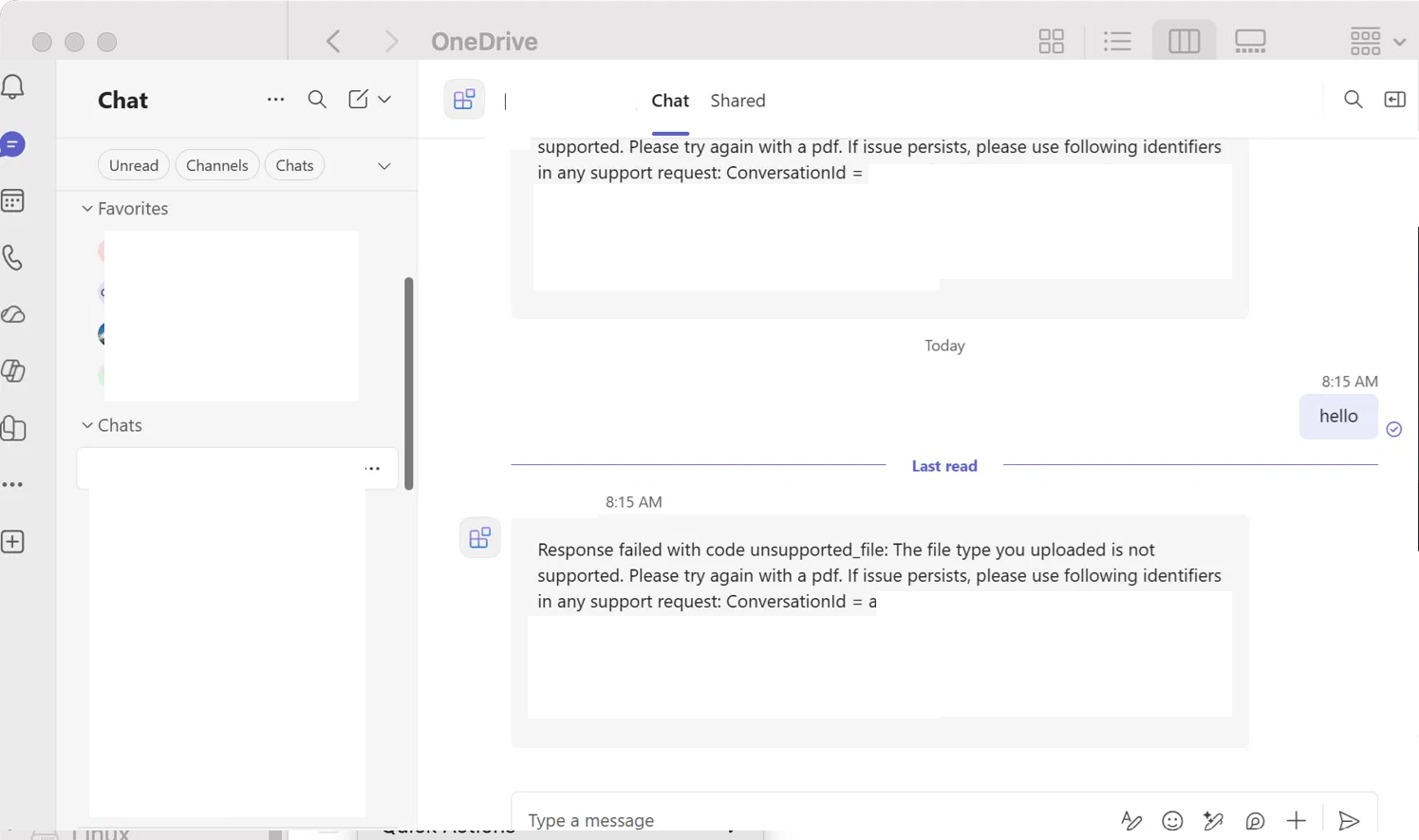Search chats with the magnifier icon
Viewport: 1419px width, 840px height.
pos(317,100)
